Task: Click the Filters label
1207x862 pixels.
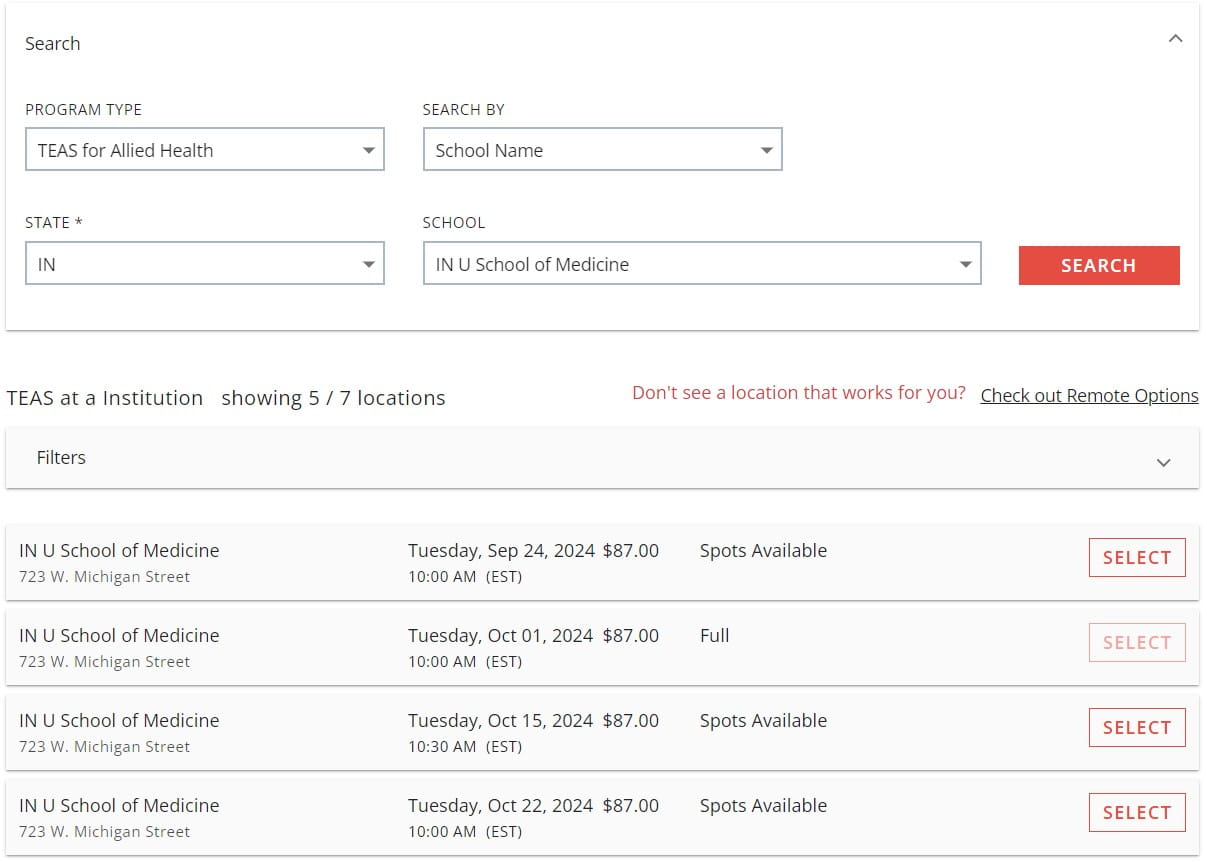Action: tap(61, 458)
